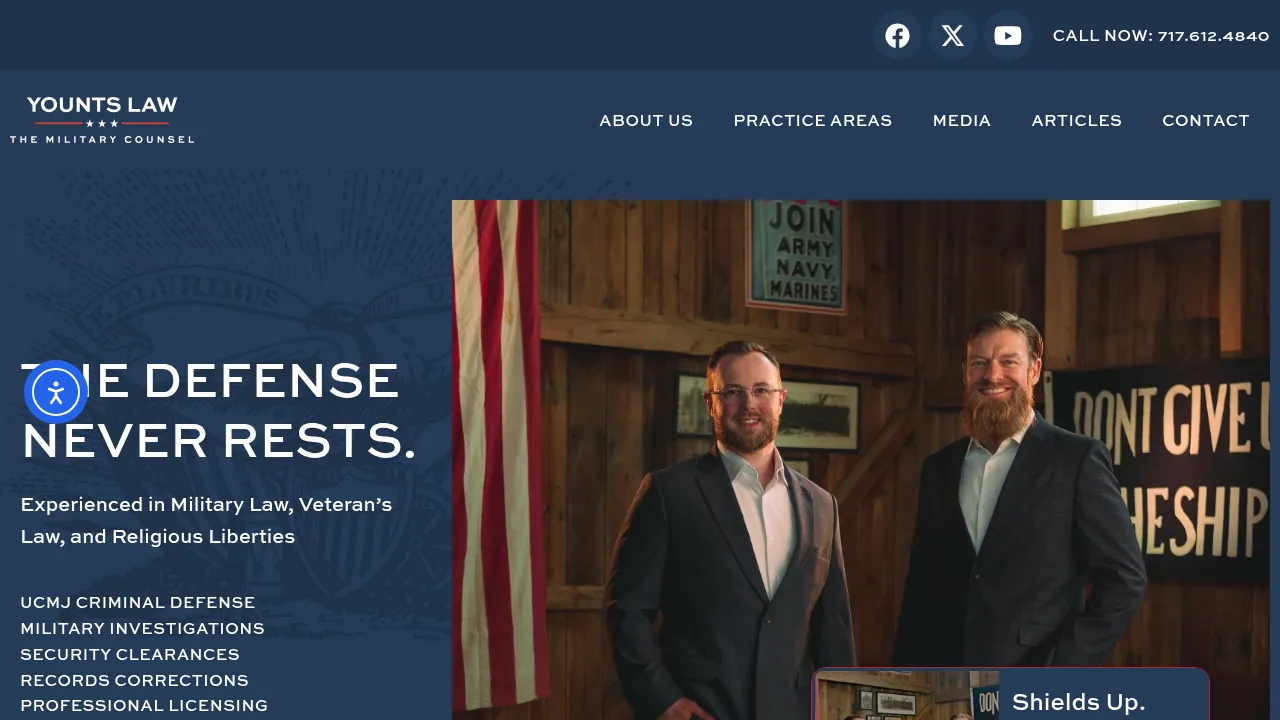Click the hero photo of two attorneys
The image size is (1280, 720).
tap(861, 440)
